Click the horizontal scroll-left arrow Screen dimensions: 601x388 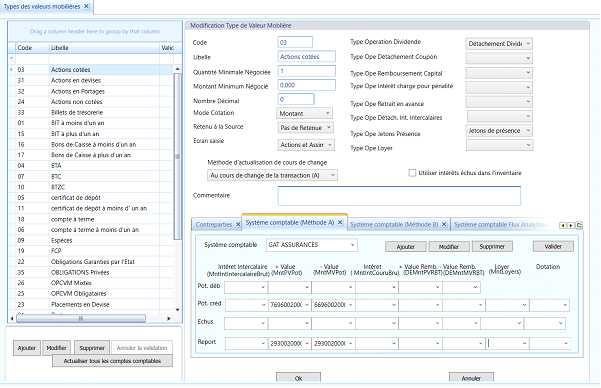(x=12, y=319)
